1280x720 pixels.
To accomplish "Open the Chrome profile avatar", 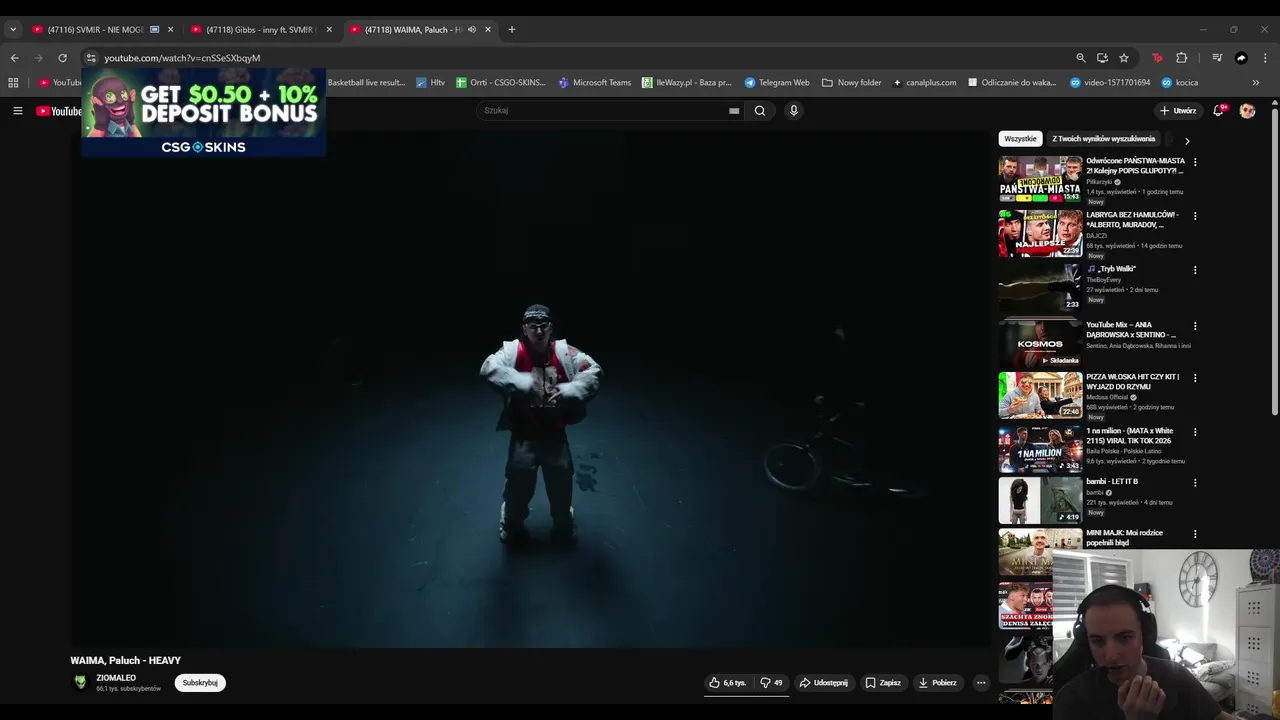I will pyautogui.click(x=1241, y=58).
